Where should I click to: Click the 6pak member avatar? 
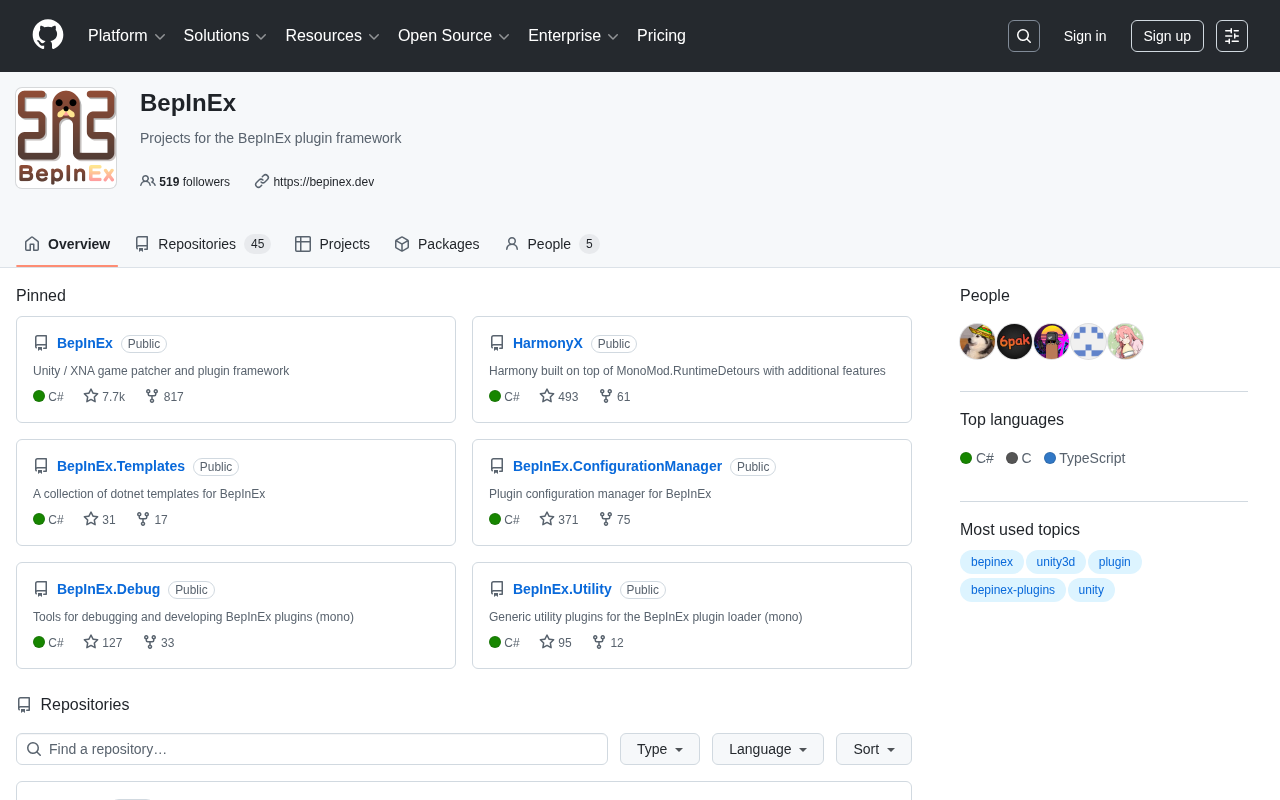tap(1014, 342)
